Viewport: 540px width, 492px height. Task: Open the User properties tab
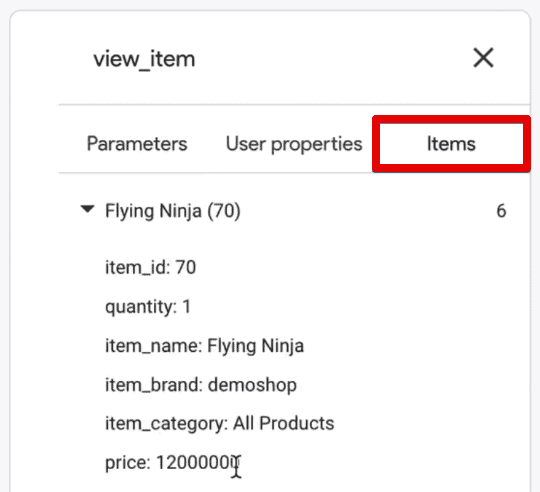tap(294, 144)
